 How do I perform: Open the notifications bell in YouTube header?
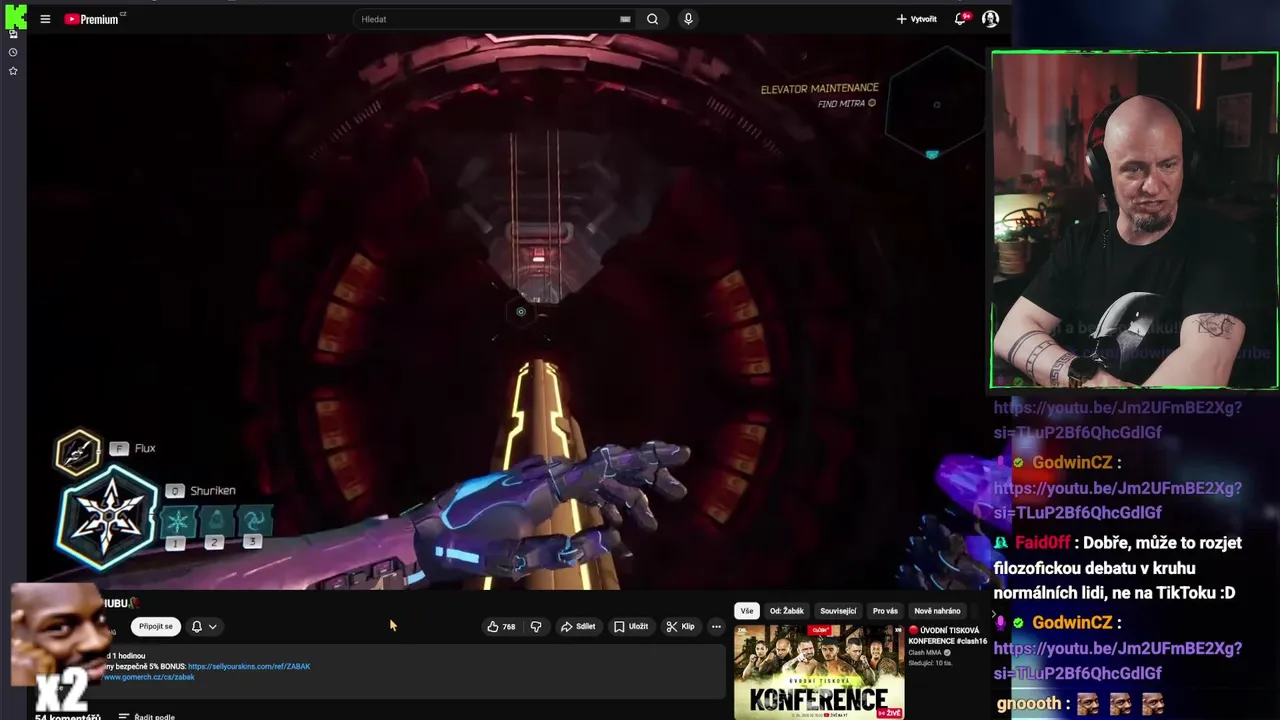[960, 19]
